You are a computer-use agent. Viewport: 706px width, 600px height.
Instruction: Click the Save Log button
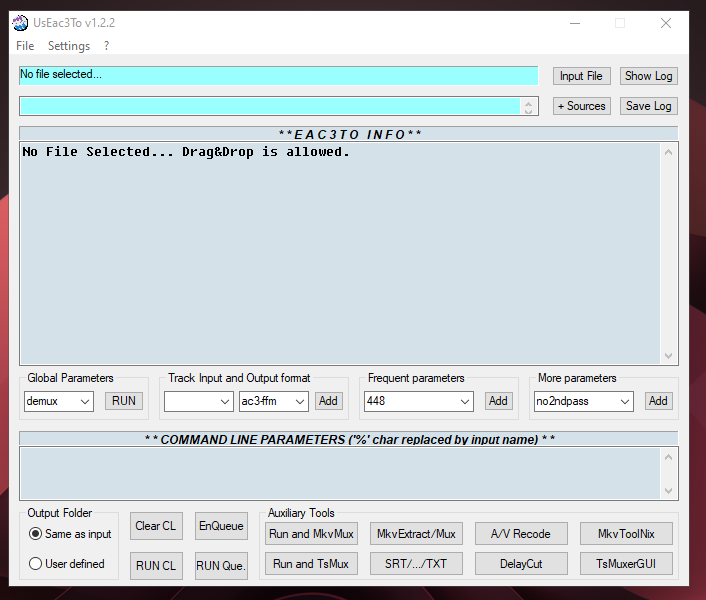(648, 106)
